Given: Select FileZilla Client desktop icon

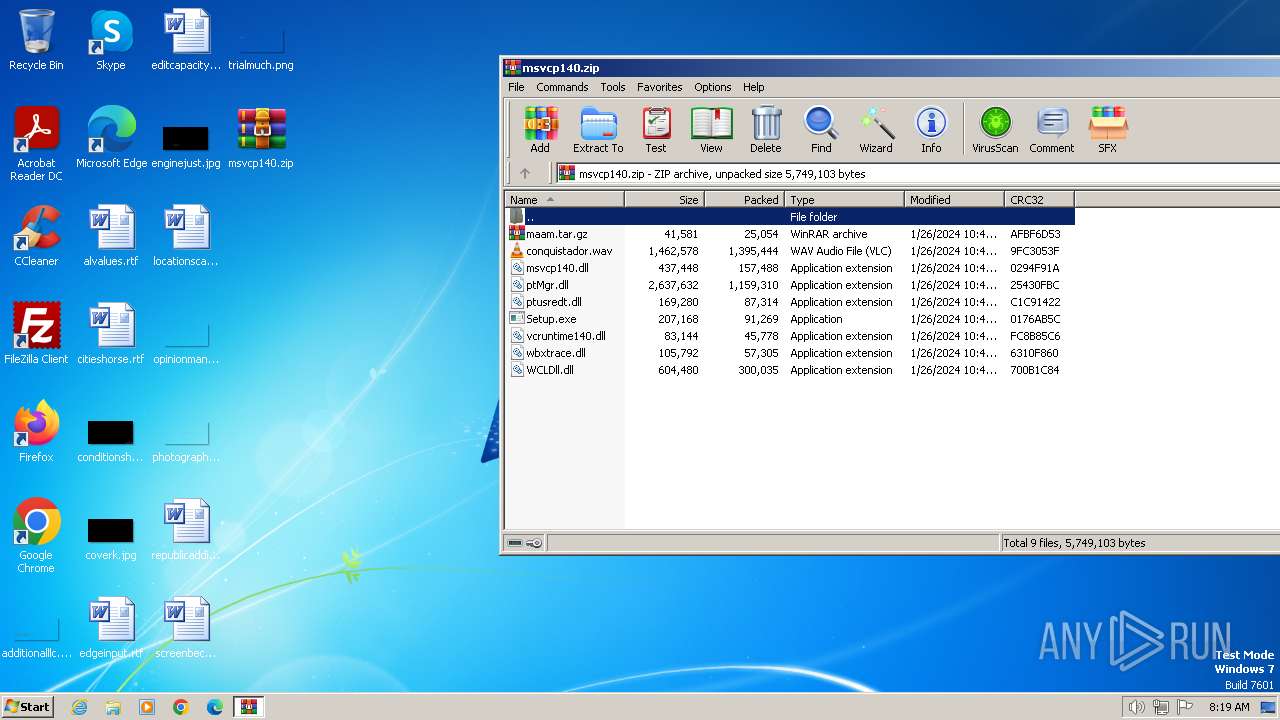Looking at the screenshot, I should coord(36,334).
